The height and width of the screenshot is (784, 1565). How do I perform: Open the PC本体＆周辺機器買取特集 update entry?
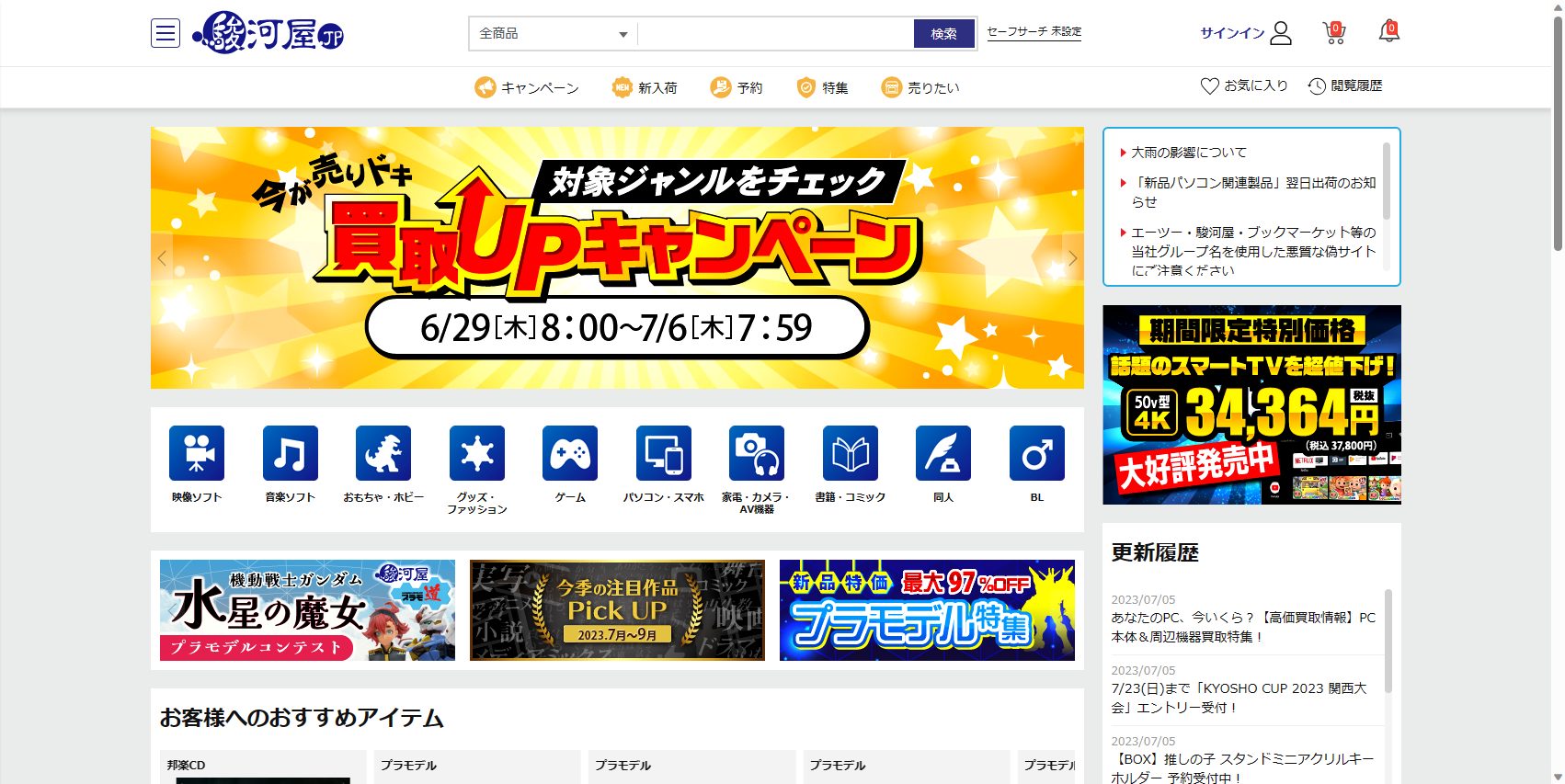tap(1243, 627)
